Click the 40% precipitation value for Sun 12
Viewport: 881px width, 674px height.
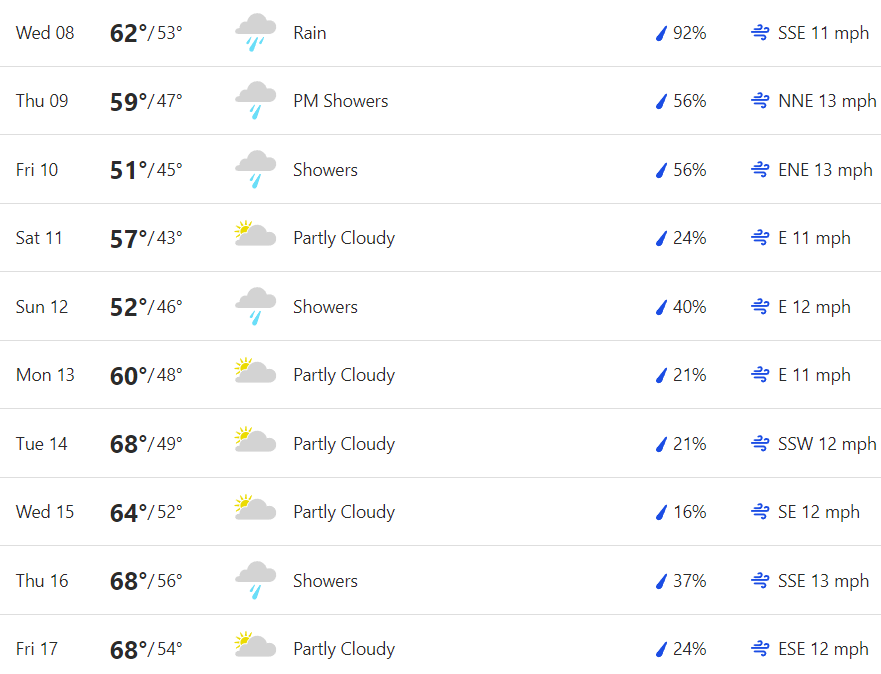[x=689, y=307]
